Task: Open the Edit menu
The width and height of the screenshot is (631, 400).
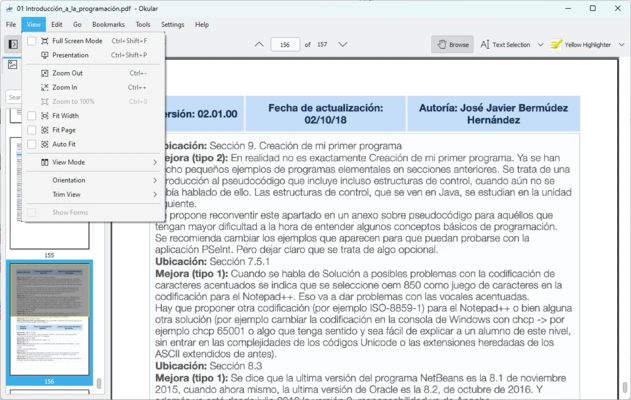Action: point(57,25)
